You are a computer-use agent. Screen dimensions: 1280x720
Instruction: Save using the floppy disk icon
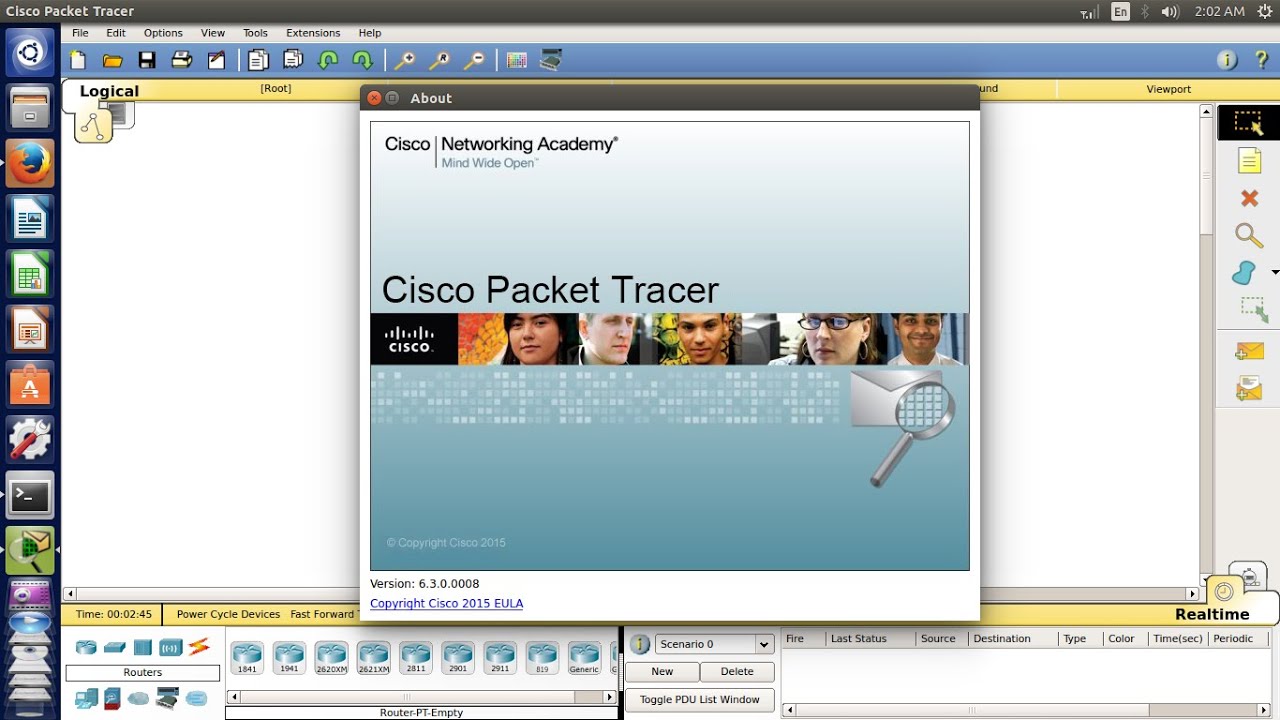tap(147, 60)
